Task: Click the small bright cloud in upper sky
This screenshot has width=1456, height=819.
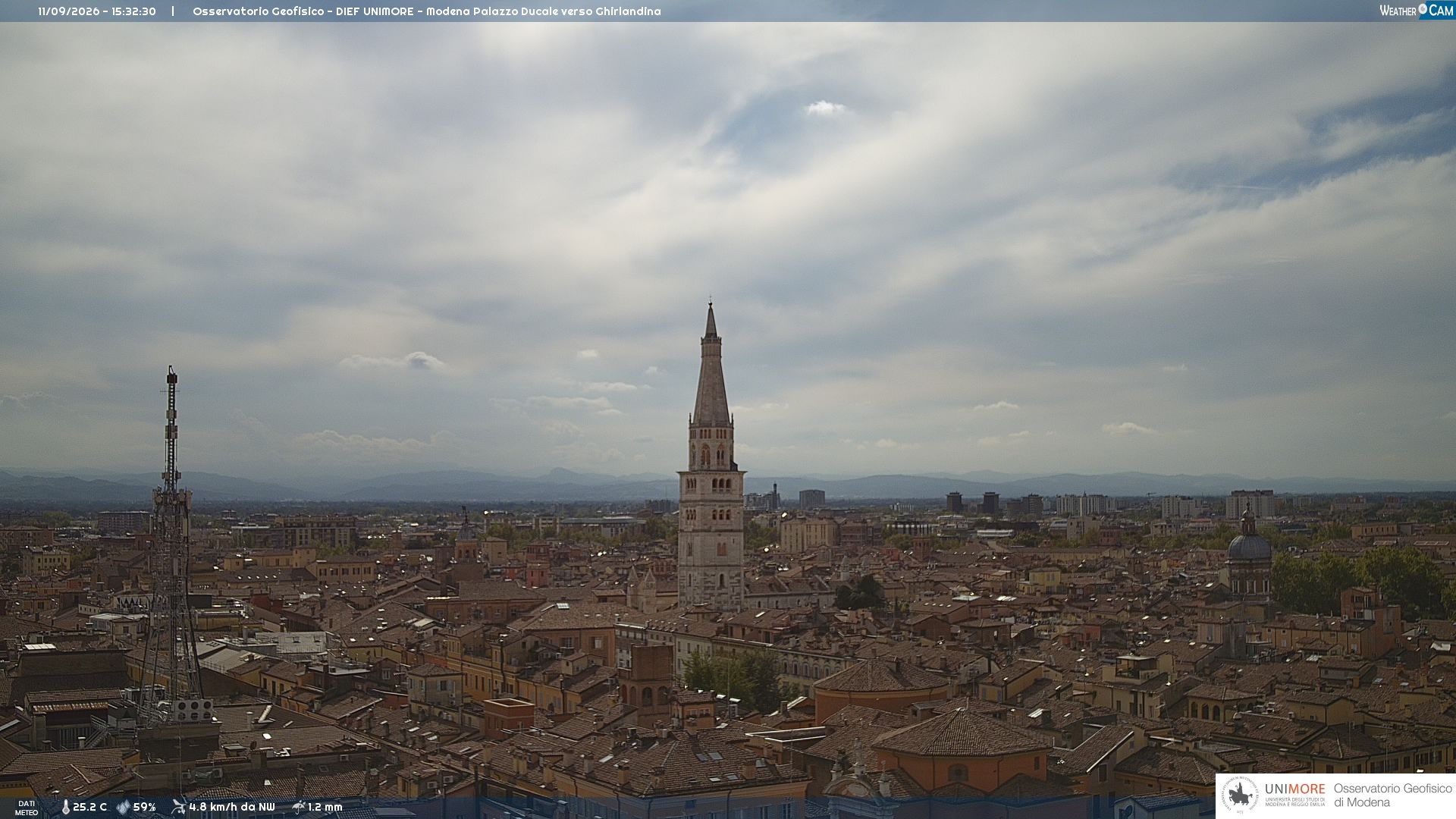Action: pos(825,108)
